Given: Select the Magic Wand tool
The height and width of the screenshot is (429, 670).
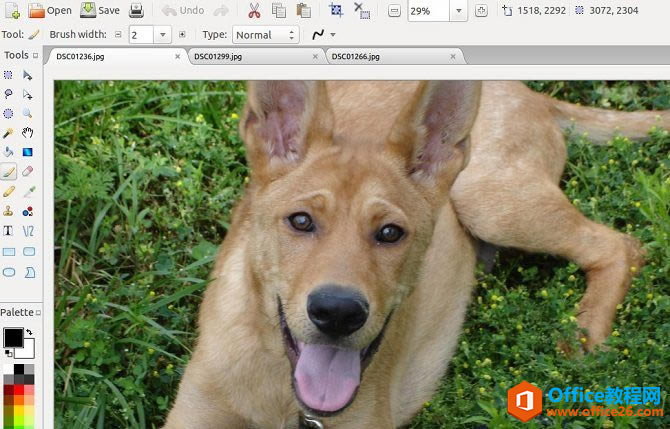Looking at the screenshot, I should pyautogui.click(x=8, y=133).
